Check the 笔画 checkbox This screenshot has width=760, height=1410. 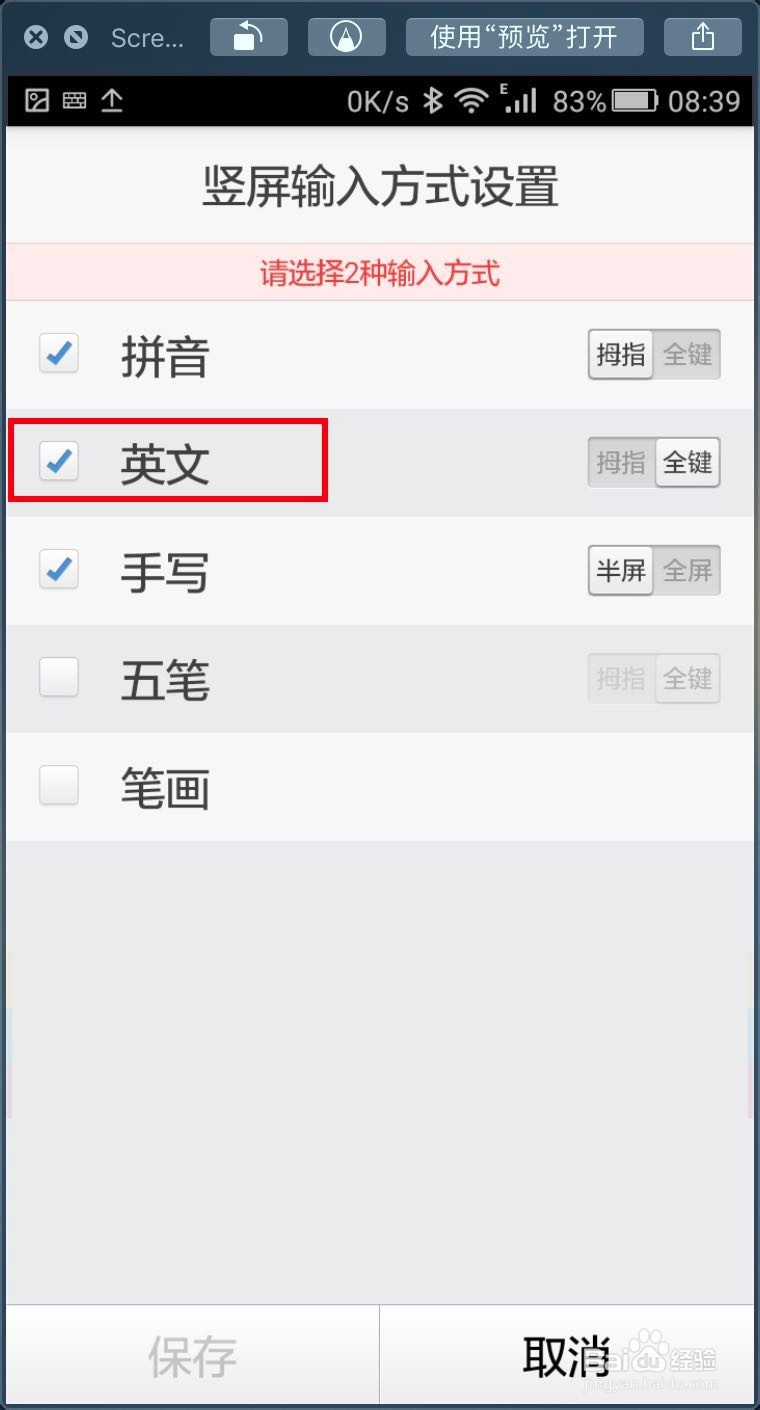coord(59,786)
